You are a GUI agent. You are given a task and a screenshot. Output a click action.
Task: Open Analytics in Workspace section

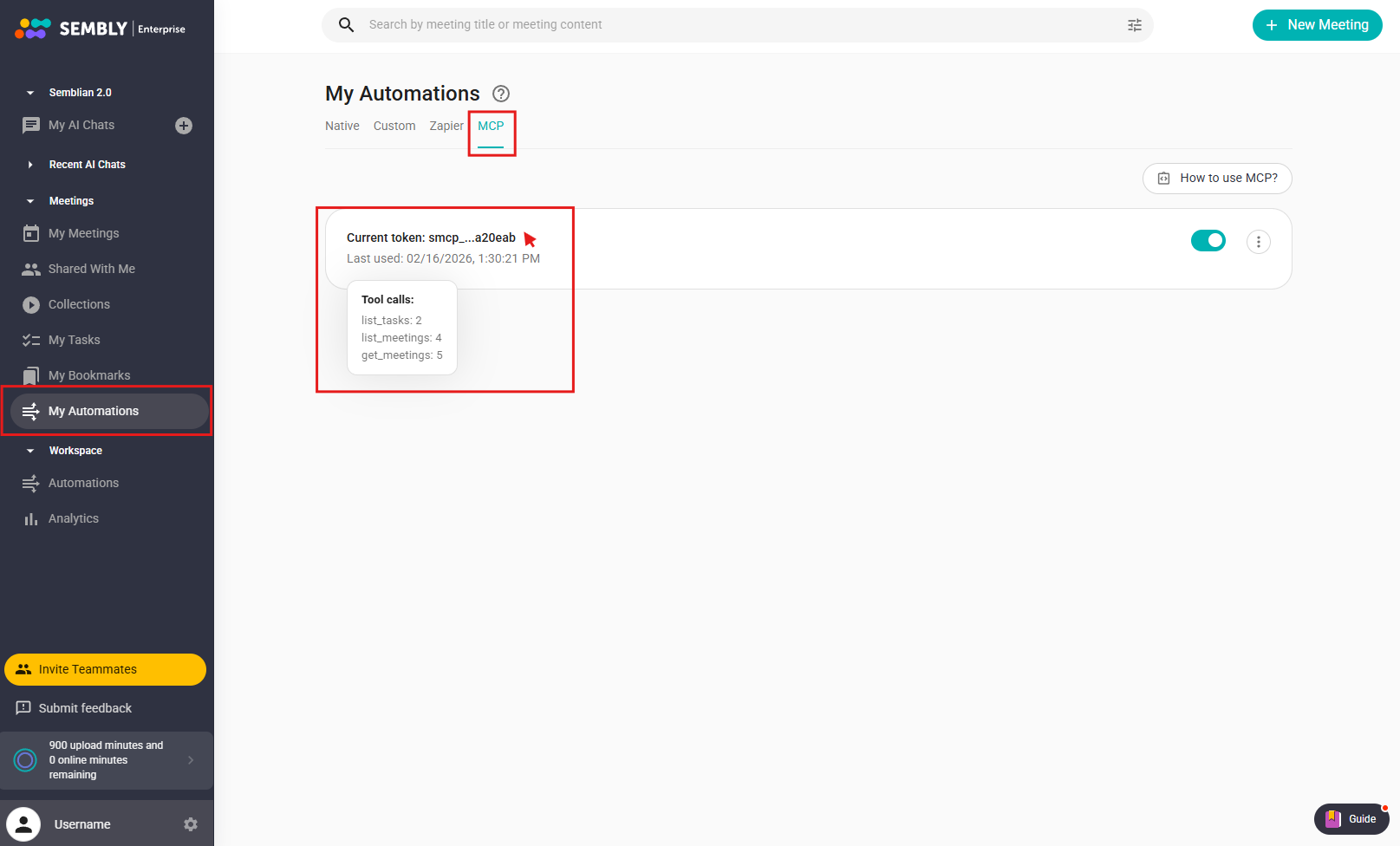(73, 518)
